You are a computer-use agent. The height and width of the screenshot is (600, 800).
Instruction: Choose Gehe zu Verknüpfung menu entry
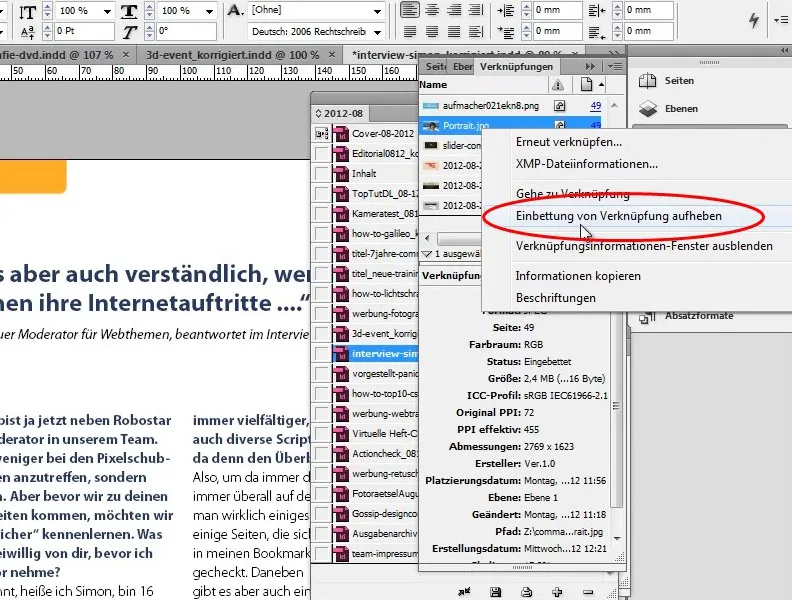(572, 194)
